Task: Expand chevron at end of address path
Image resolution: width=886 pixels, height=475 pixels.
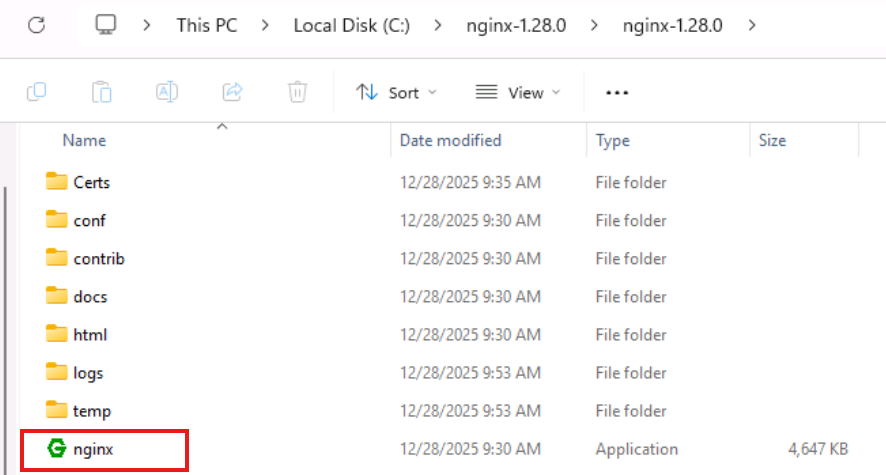Action: pos(752,25)
